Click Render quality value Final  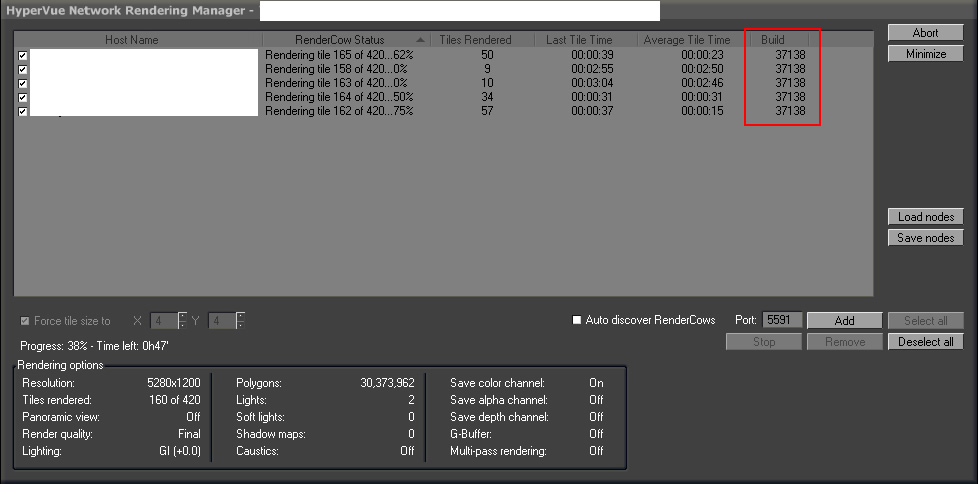(x=189, y=433)
